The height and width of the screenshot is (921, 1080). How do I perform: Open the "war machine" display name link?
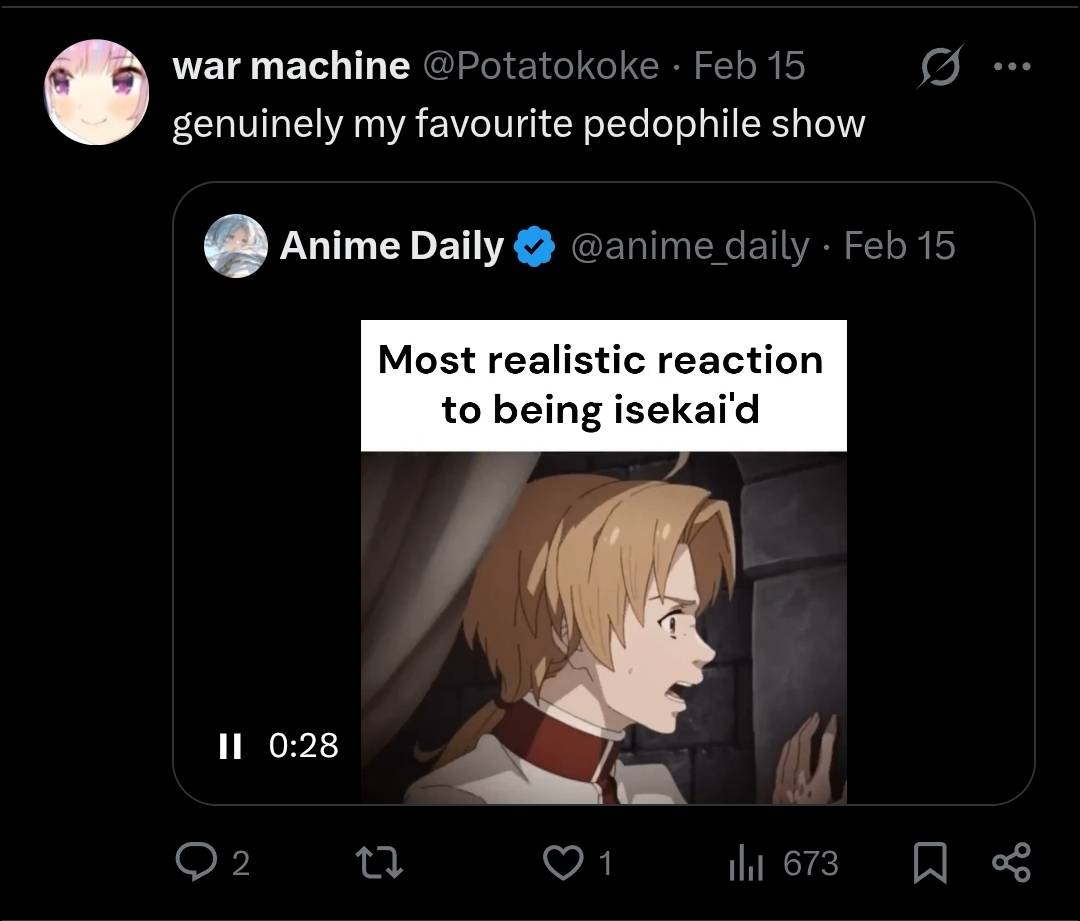[x=291, y=66]
